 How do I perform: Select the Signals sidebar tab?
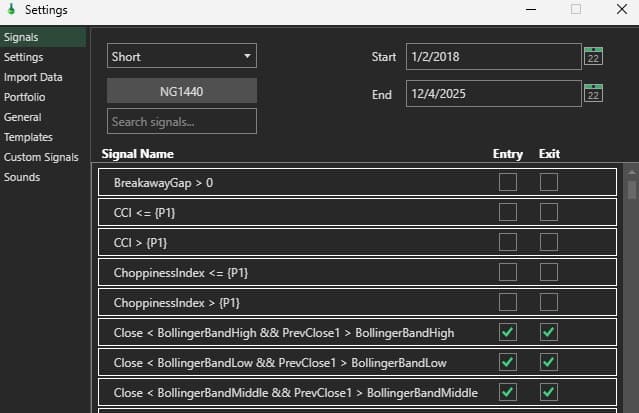[43, 37]
